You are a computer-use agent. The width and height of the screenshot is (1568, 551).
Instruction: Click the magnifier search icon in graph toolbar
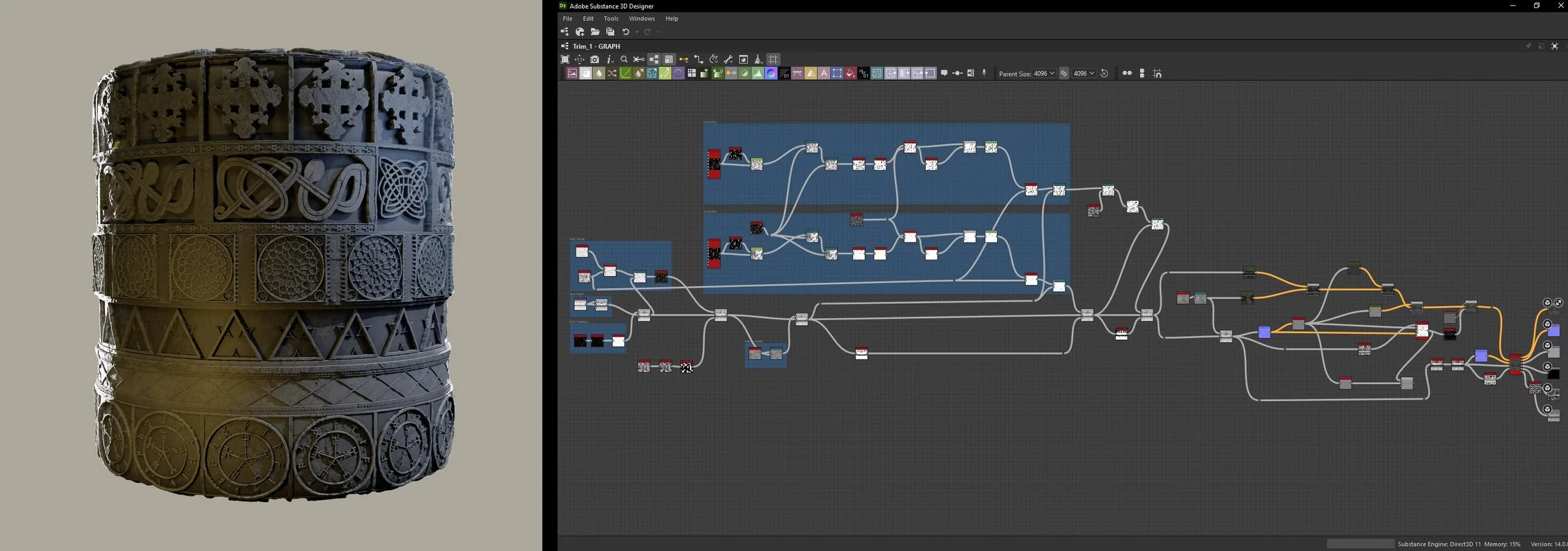pyautogui.click(x=624, y=59)
